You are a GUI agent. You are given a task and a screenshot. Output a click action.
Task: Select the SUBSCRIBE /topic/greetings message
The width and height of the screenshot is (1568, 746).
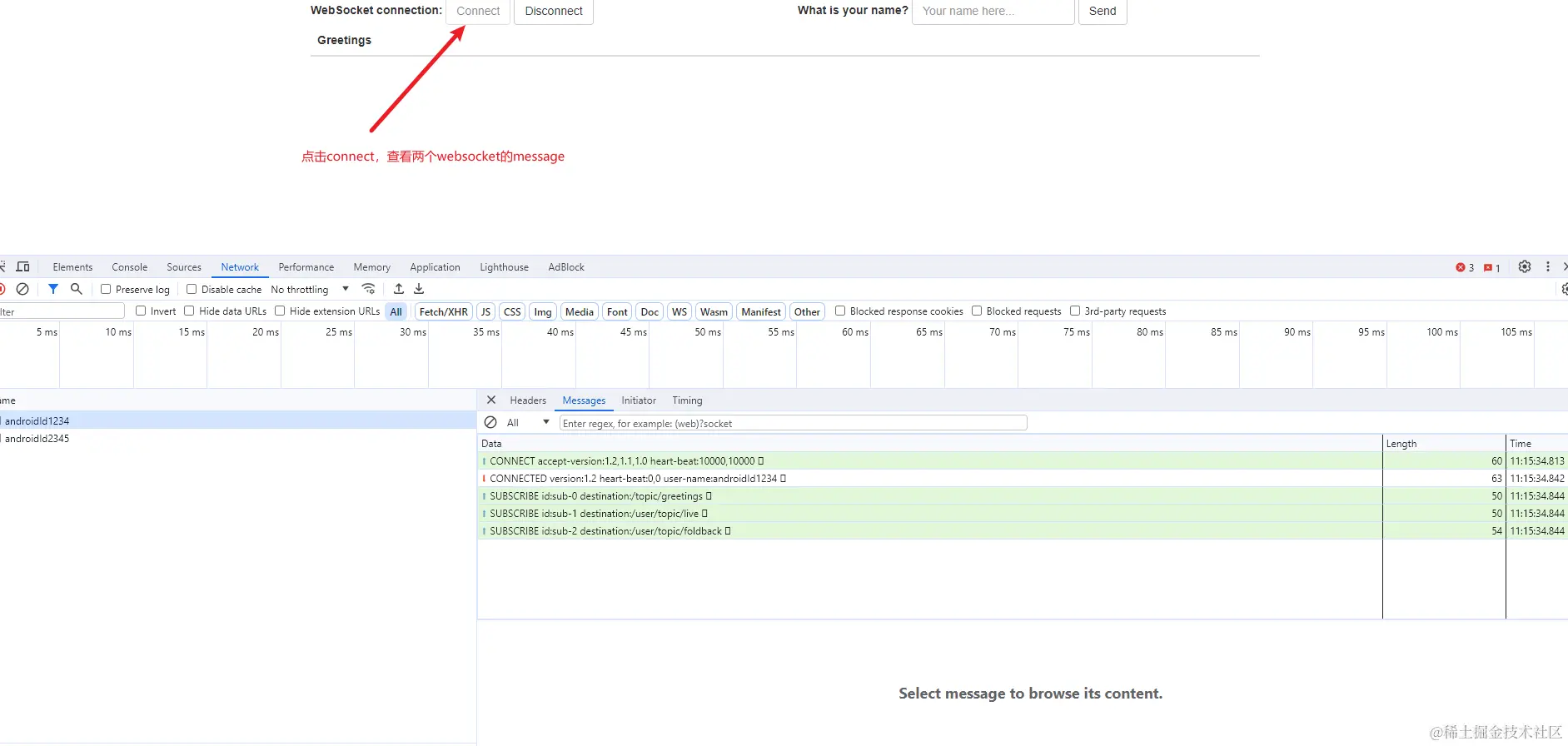1023,496
